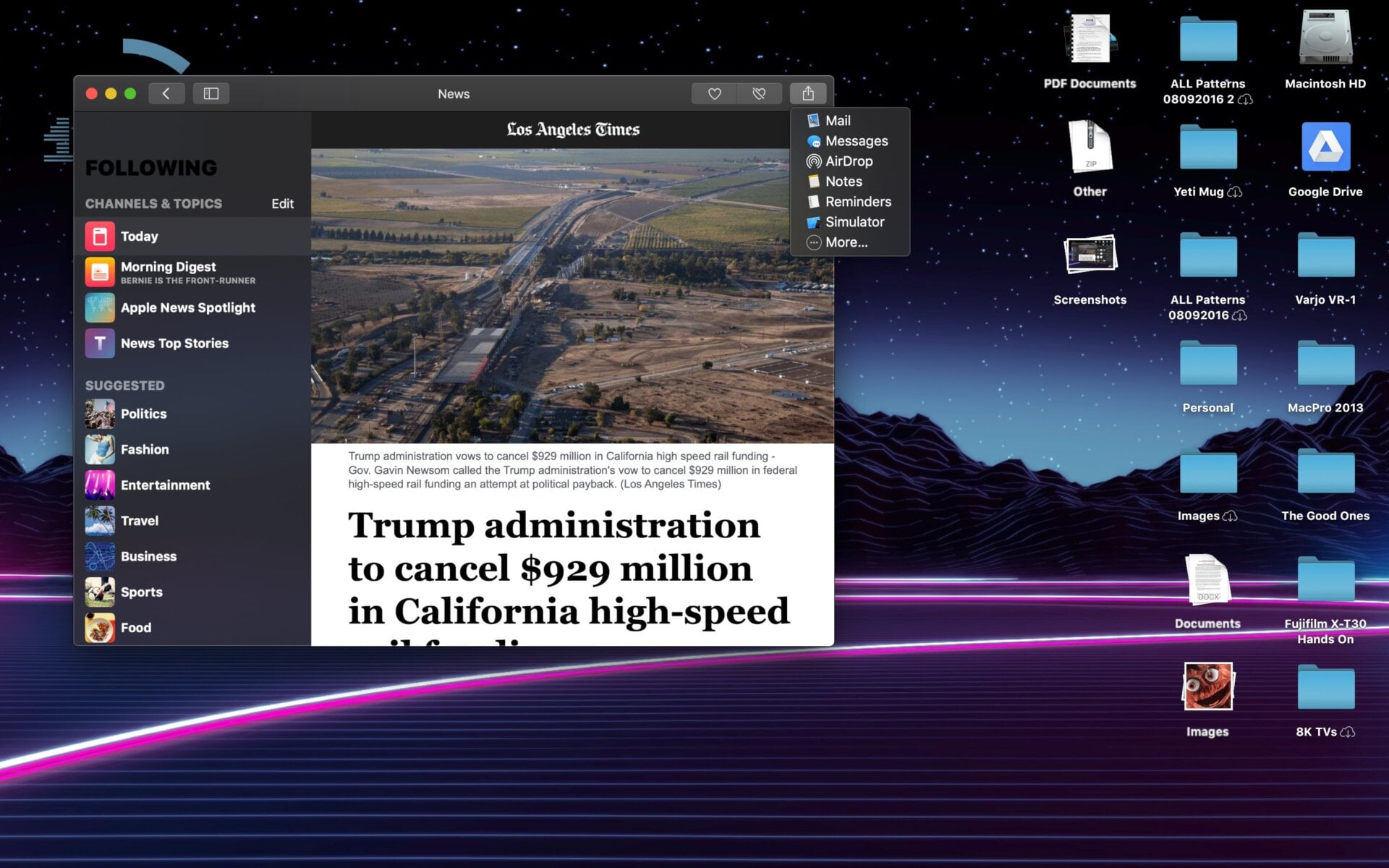Go back with the chevron button
1389x868 pixels.
click(166, 93)
